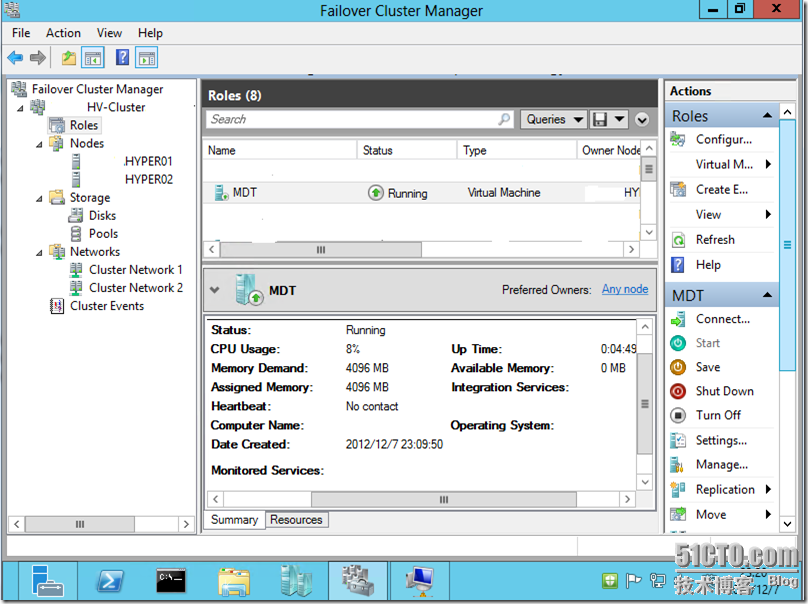
Task: Select HYPER02 node in the tree
Action: [148, 179]
